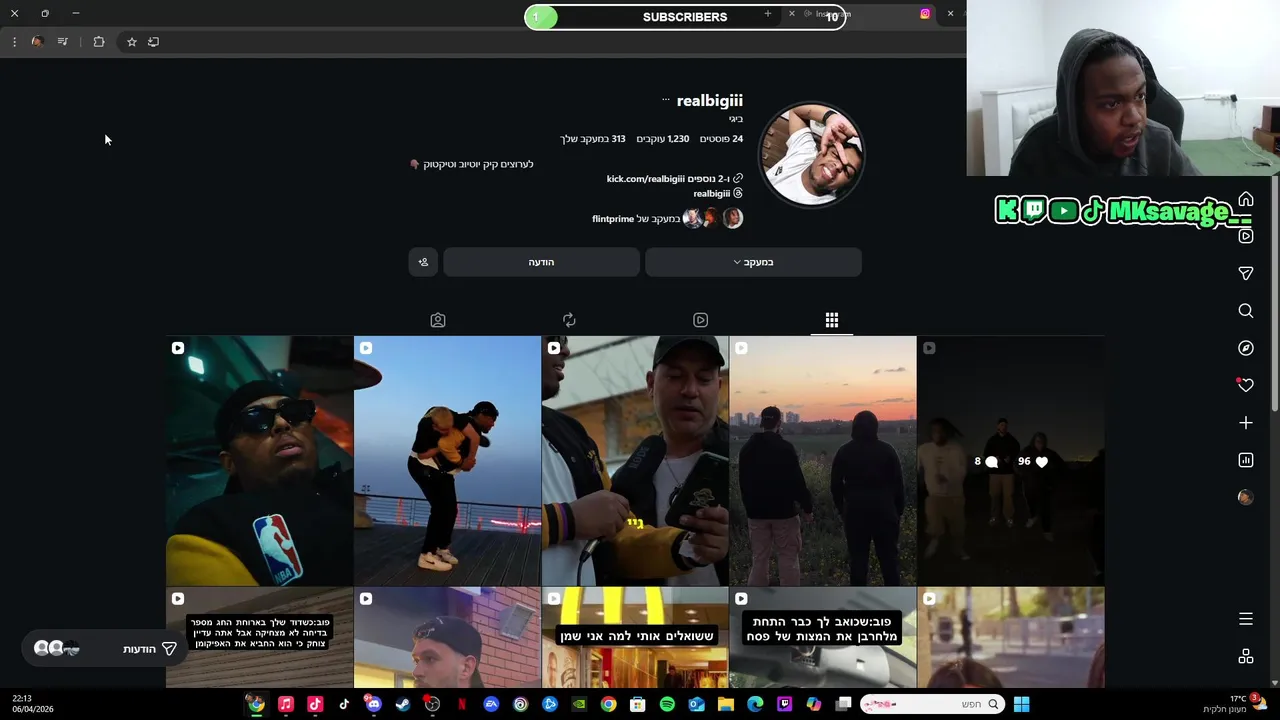Bookmark this page with the star icon
Image resolution: width=1280 pixels, height=720 pixels.
click(x=131, y=42)
